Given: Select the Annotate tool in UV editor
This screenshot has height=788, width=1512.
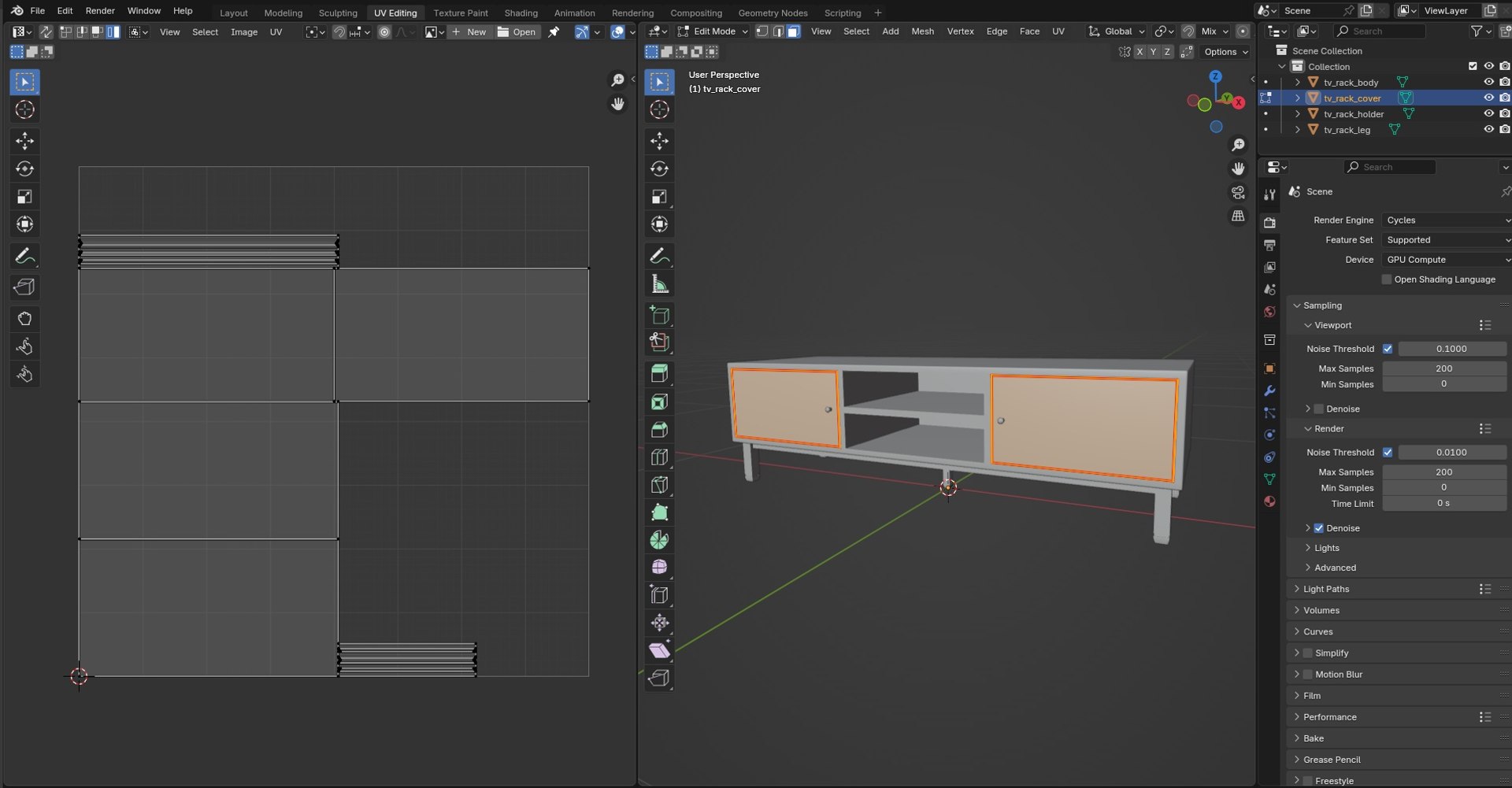Looking at the screenshot, I should [24, 256].
